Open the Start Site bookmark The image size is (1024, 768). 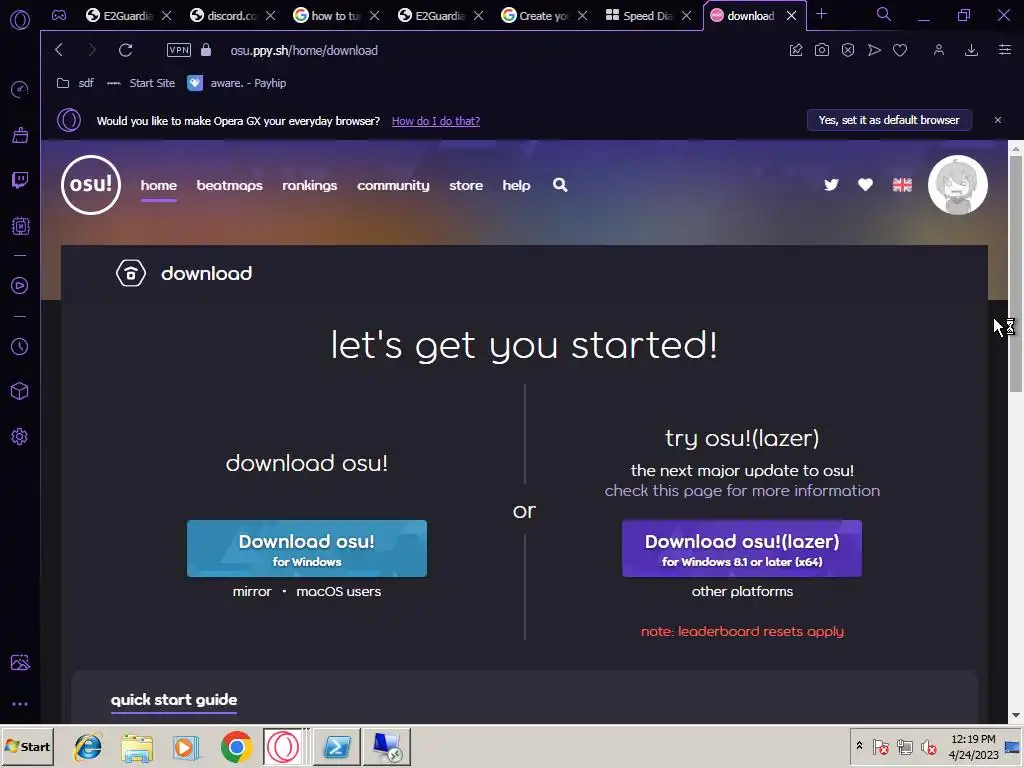click(141, 83)
